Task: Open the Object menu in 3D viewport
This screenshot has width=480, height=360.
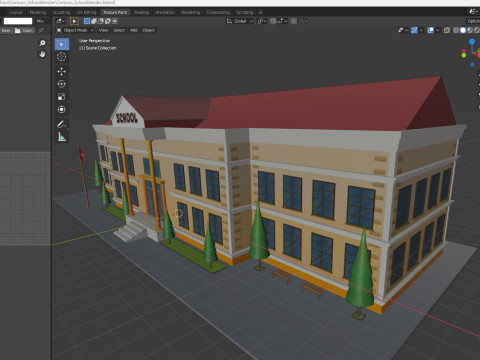Action: coord(148,30)
